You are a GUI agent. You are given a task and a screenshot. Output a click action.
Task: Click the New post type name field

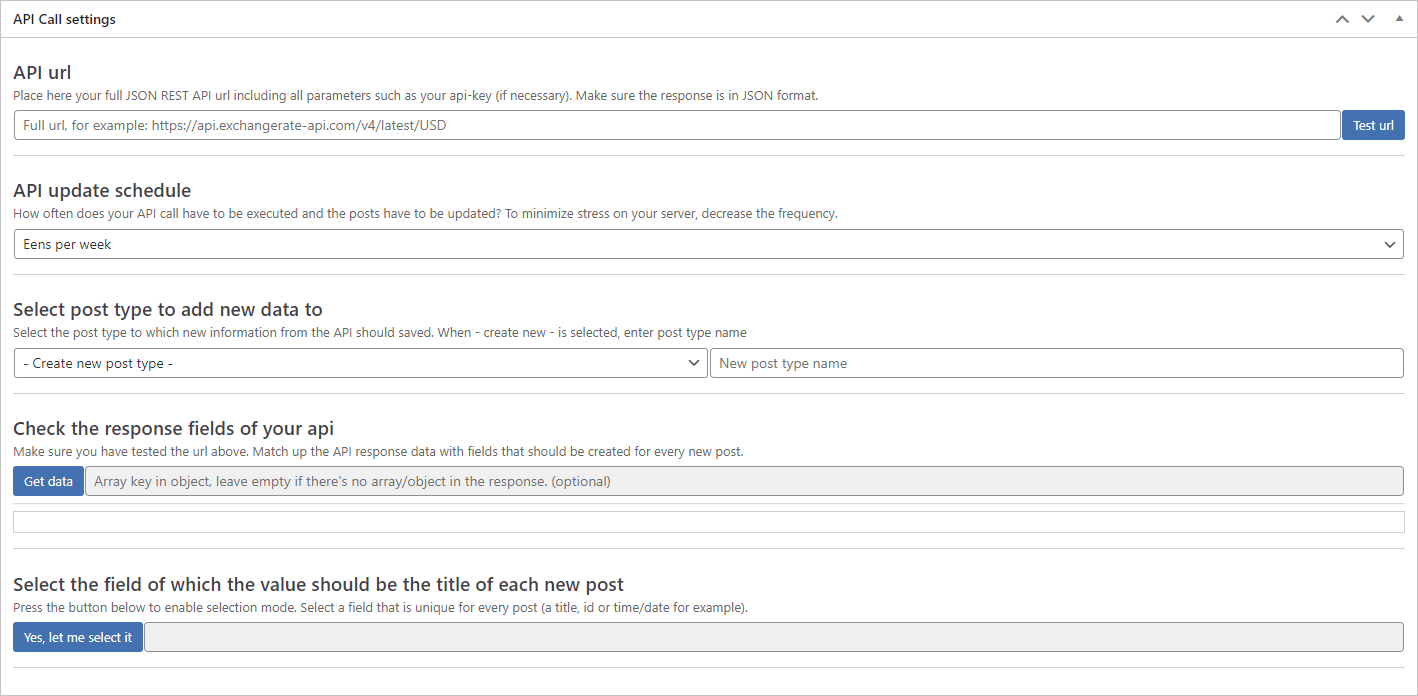tap(1056, 363)
